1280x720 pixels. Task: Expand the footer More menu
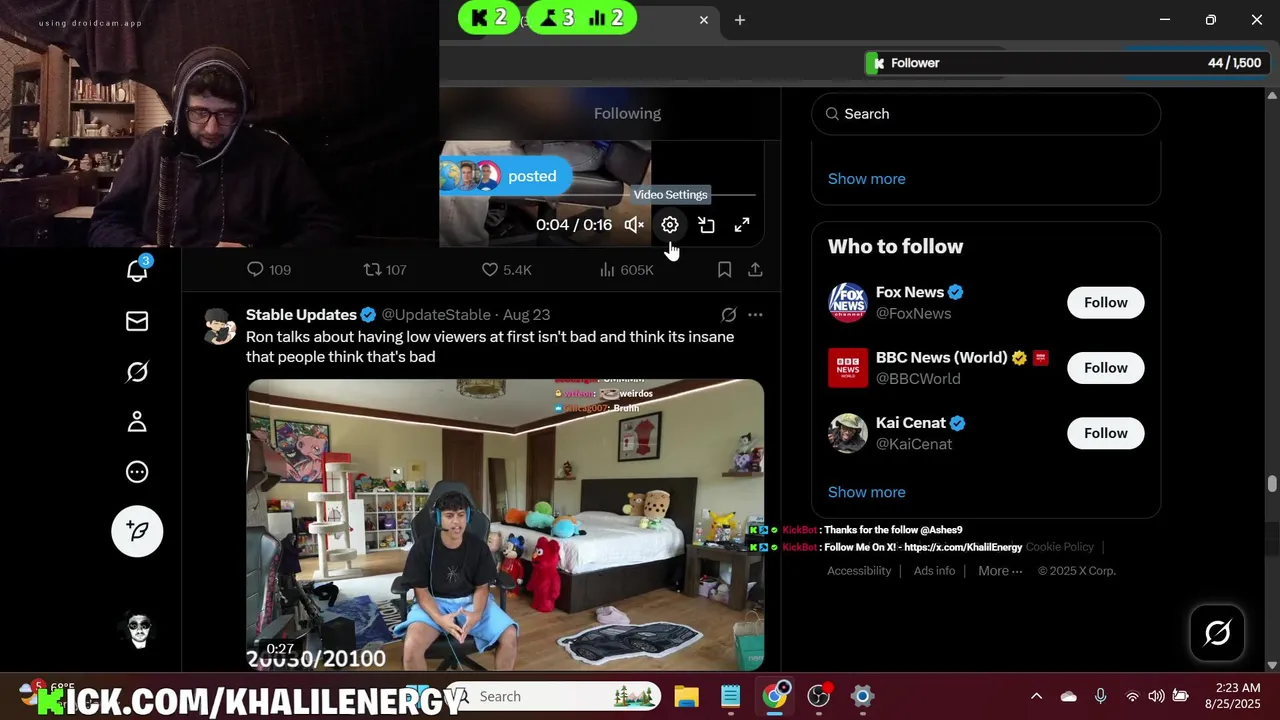point(1000,571)
